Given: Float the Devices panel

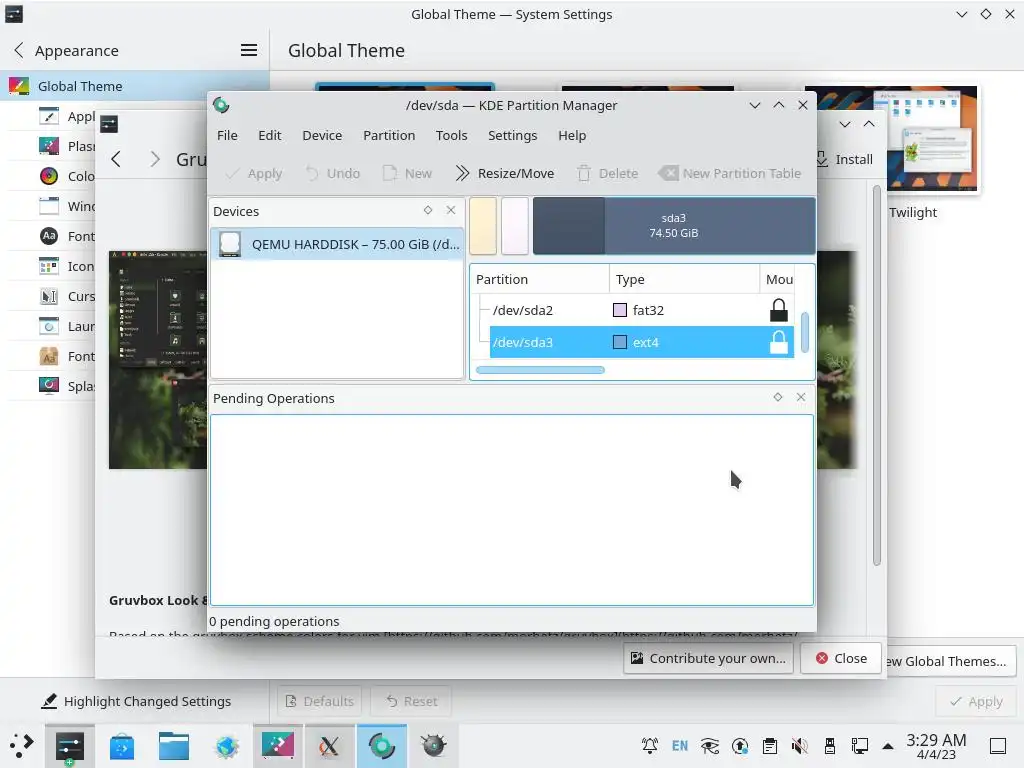Looking at the screenshot, I should pos(428,210).
